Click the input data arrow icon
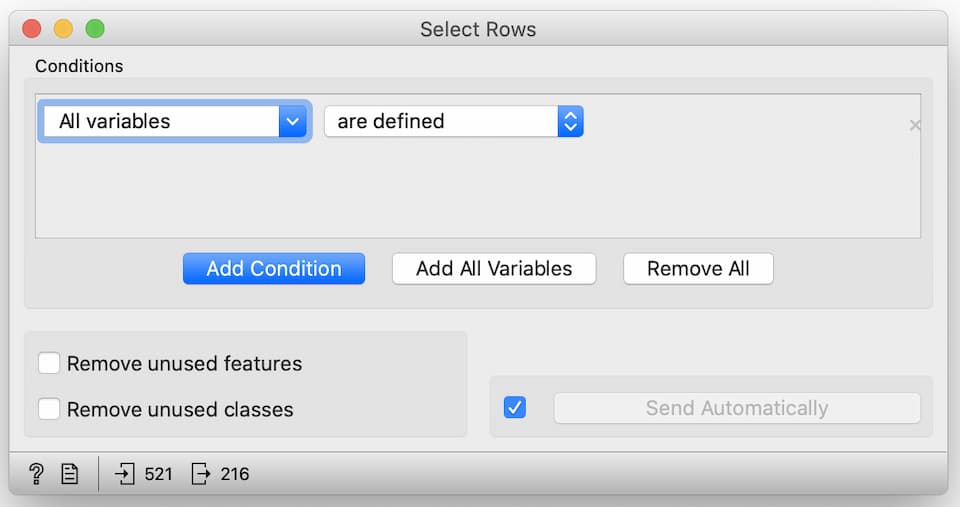Image resolution: width=960 pixels, height=507 pixels. pyautogui.click(x=125, y=474)
